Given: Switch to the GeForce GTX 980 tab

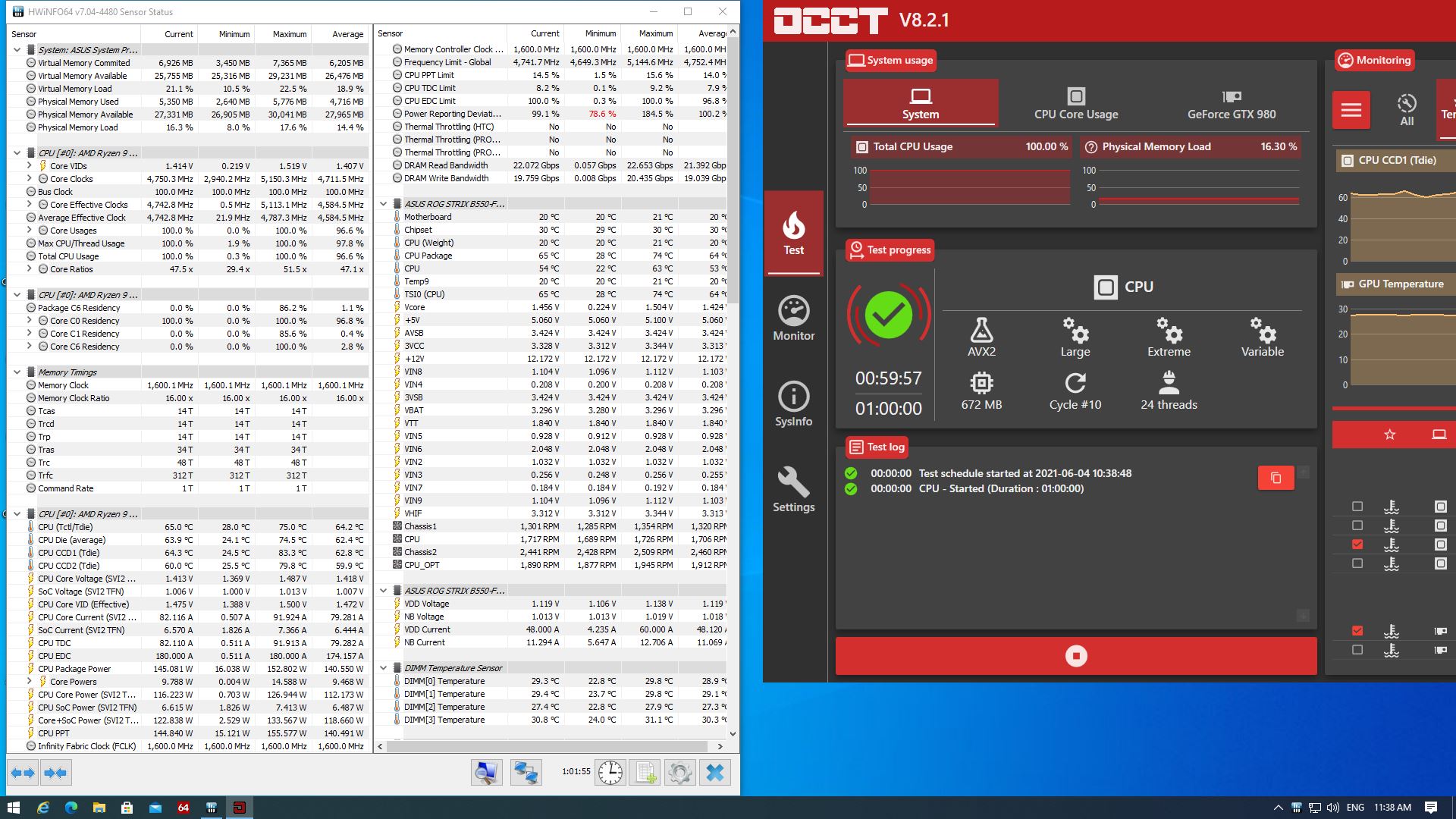Looking at the screenshot, I should click(x=1232, y=103).
